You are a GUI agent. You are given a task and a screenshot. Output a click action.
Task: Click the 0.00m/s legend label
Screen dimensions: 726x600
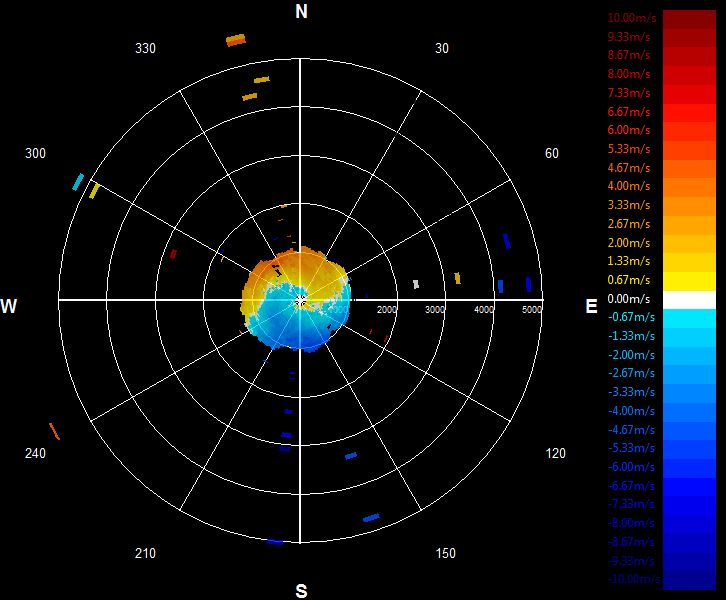[x=629, y=299]
